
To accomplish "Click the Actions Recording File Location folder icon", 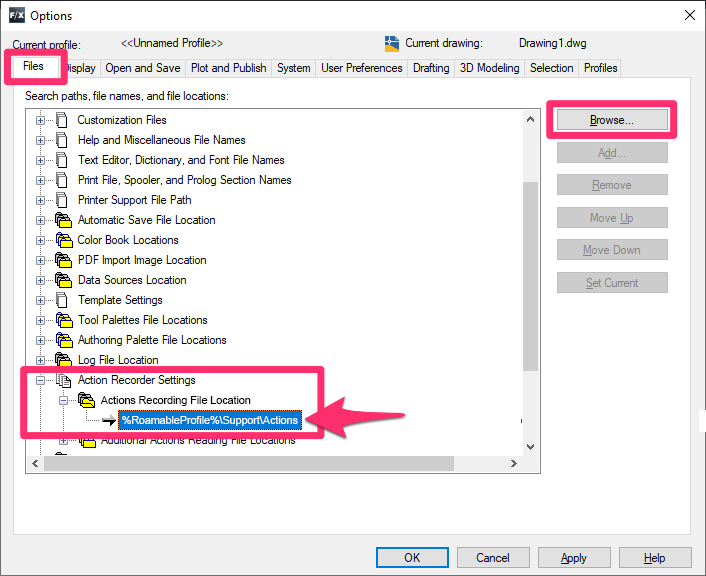I will click(x=86, y=400).
